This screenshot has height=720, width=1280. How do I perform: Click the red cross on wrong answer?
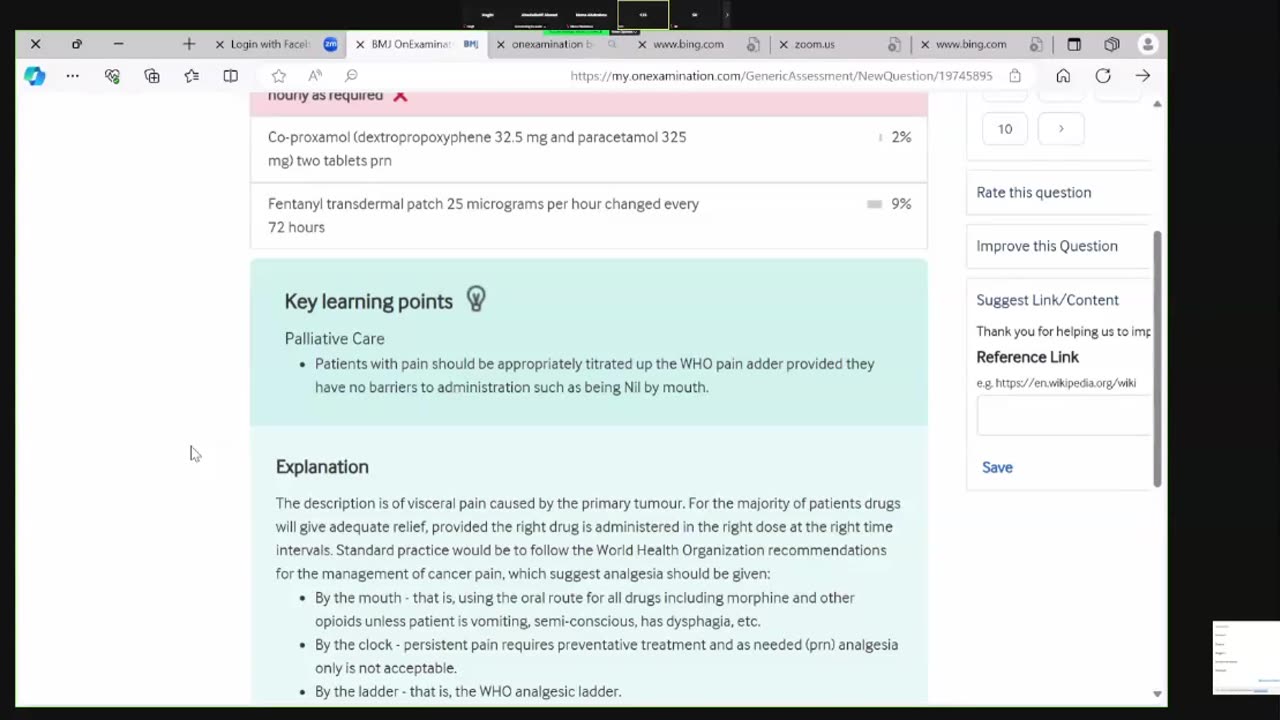400,96
